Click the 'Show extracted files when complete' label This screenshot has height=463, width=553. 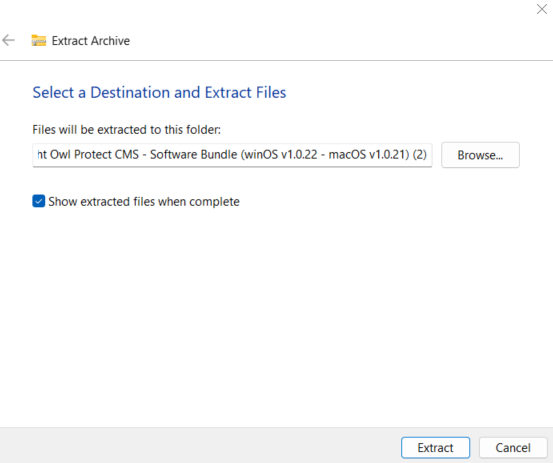(x=144, y=202)
